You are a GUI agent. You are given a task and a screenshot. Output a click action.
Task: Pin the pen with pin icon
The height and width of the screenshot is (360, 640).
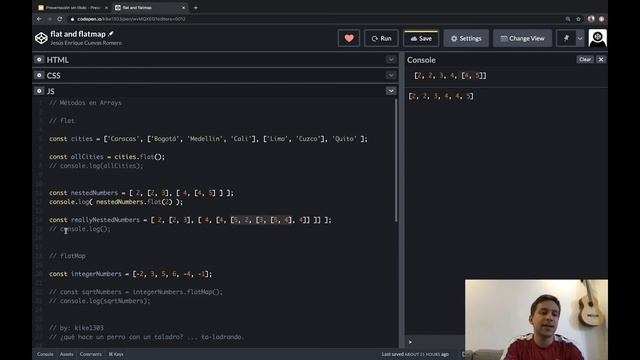(566, 38)
